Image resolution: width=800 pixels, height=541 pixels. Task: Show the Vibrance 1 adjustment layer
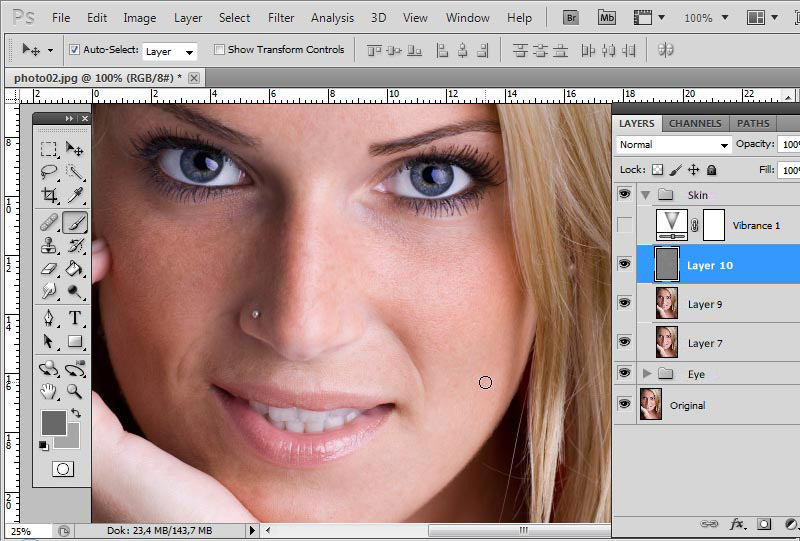[625, 225]
